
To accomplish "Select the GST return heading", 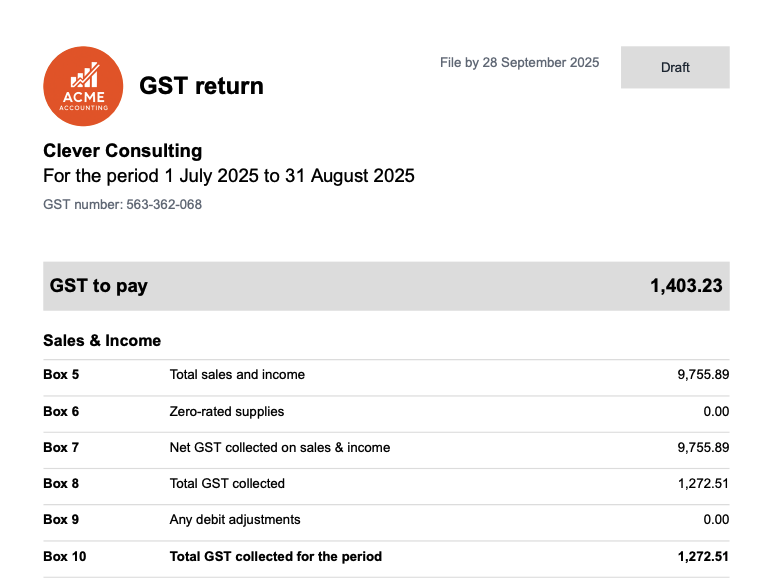I will click(201, 86).
